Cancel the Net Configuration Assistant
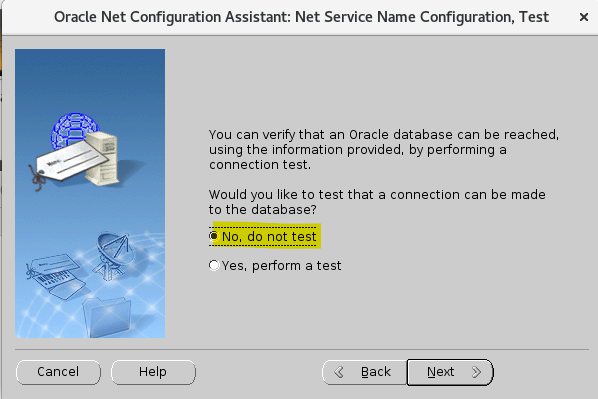The width and height of the screenshot is (598, 399). [58, 372]
